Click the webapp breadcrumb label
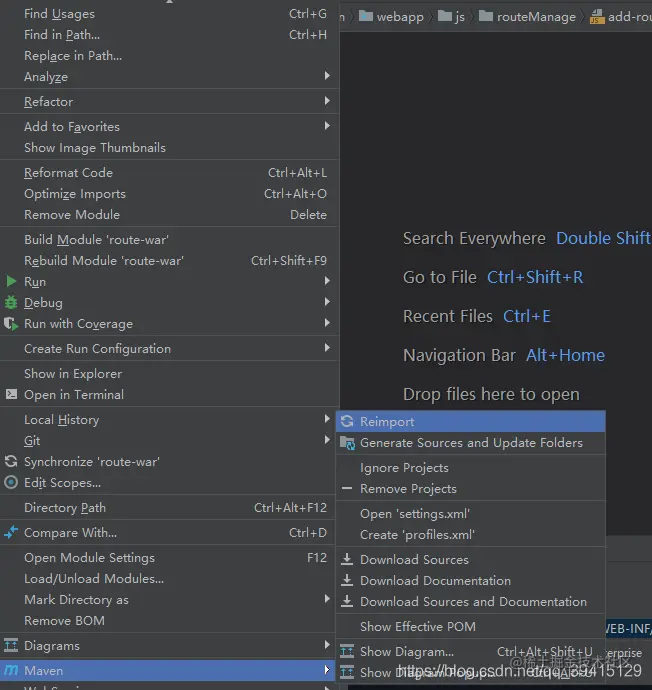 [x=400, y=17]
